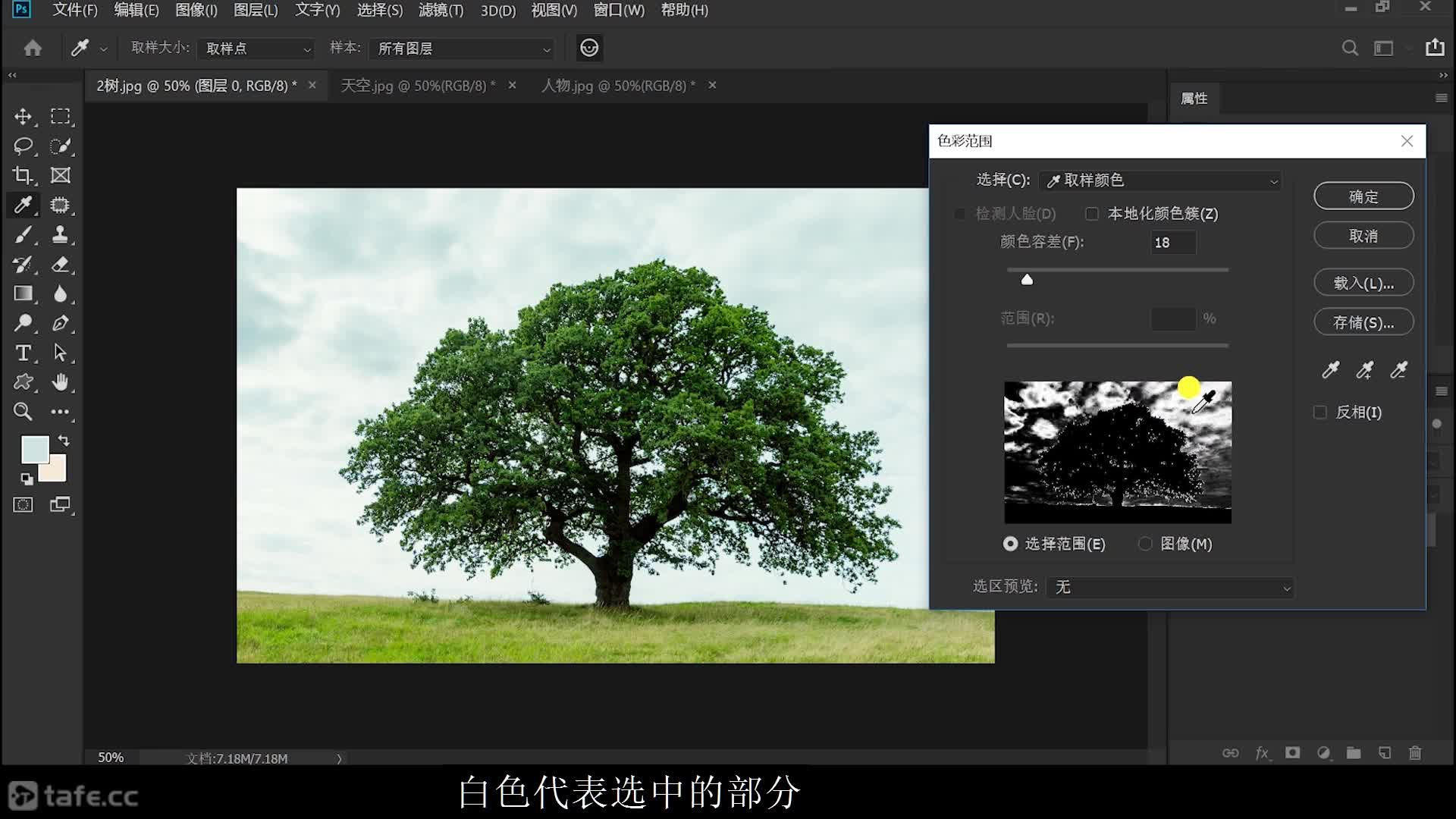This screenshot has width=1456, height=819.
Task: Enable the 反相 invert checkbox
Action: point(1320,413)
